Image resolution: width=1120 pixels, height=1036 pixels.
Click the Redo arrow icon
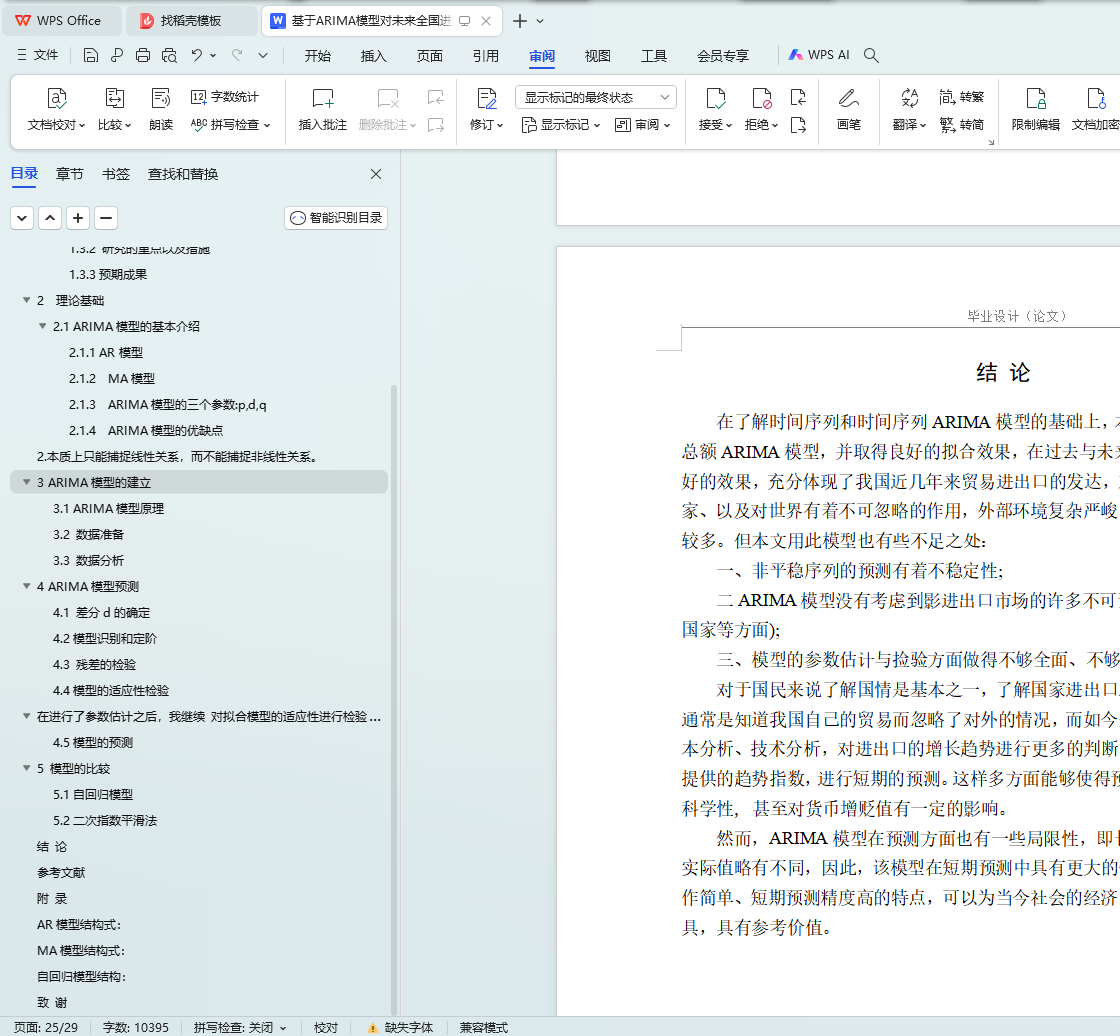236,55
